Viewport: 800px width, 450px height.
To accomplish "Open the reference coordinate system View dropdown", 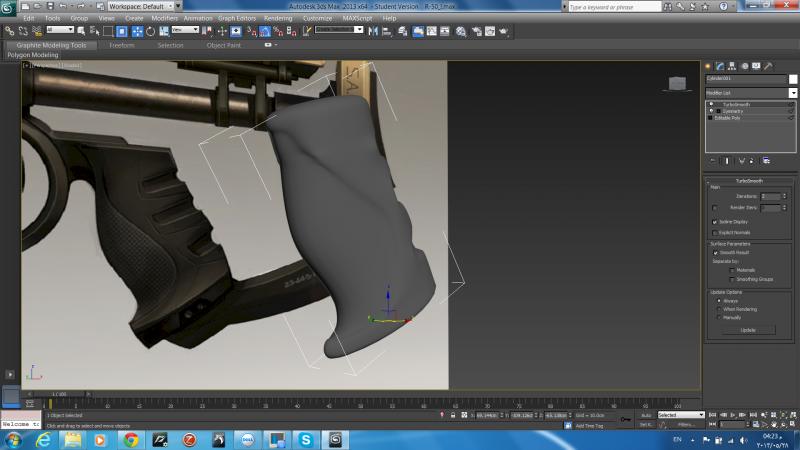I will (185, 30).
